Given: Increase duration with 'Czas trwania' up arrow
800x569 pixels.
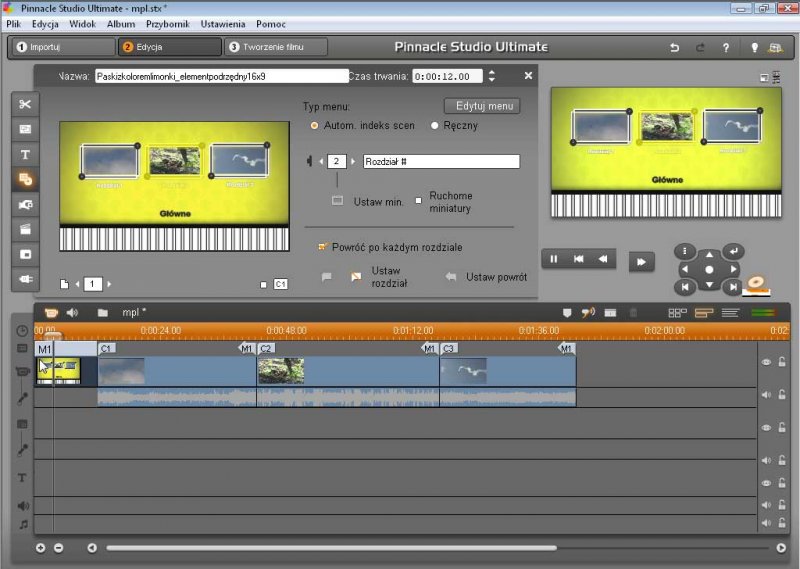Looking at the screenshot, I should click(x=491, y=72).
